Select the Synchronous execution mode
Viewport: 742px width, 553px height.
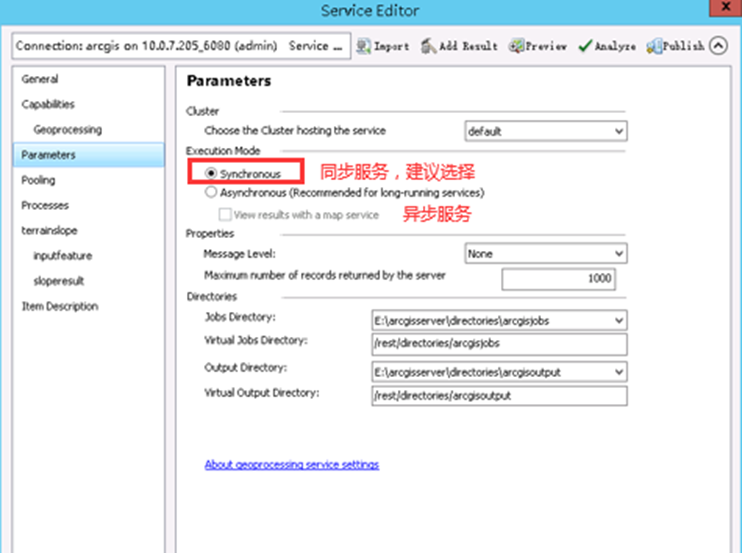click(211, 173)
